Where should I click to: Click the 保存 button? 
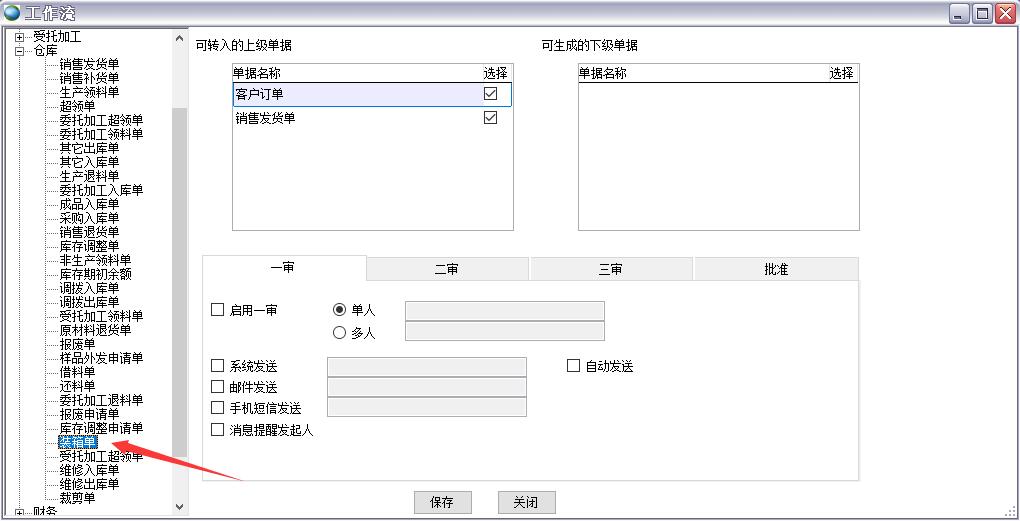pyautogui.click(x=442, y=502)
